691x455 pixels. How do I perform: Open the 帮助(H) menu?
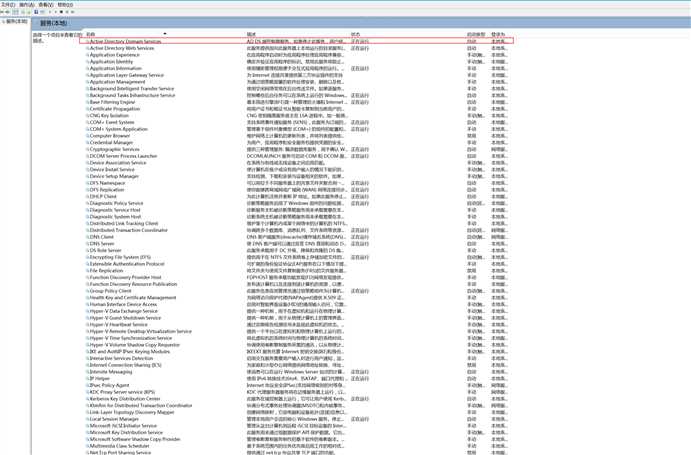tap(65, 5)
